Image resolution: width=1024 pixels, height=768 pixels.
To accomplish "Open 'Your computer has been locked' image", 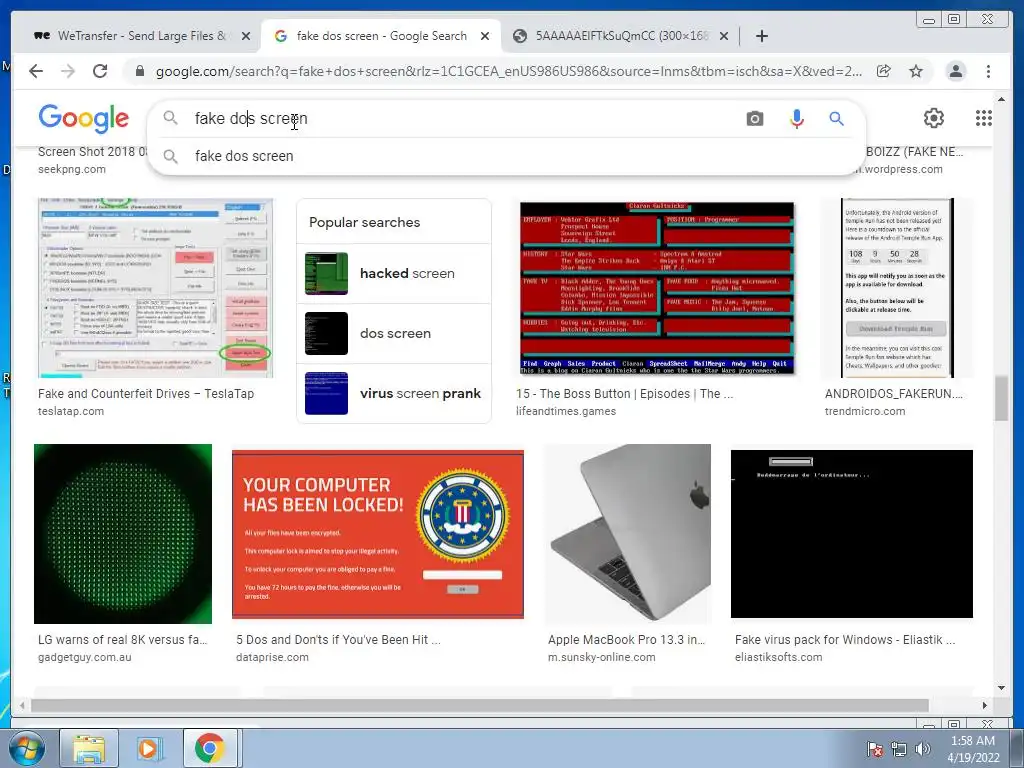I will coord(377,534).
